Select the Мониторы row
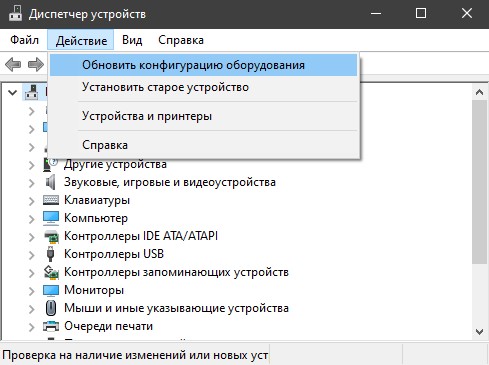Screen dimensions: 489x365 tap(94, 290)
